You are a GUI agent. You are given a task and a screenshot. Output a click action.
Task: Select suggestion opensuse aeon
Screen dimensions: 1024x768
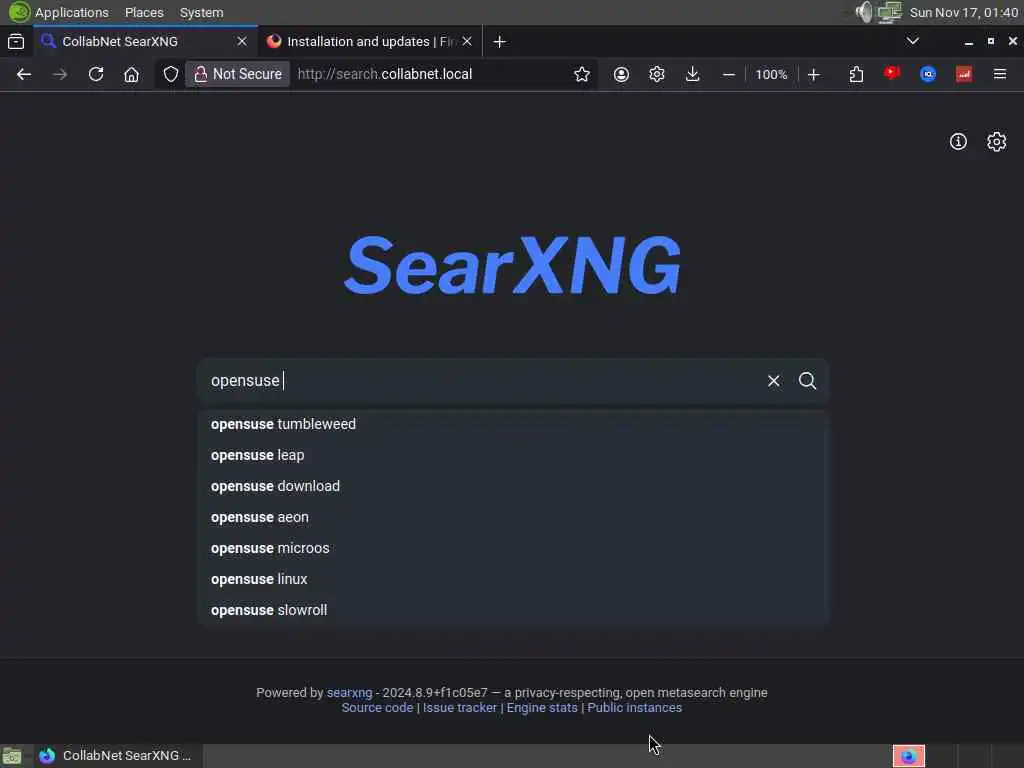pos(513,517)
